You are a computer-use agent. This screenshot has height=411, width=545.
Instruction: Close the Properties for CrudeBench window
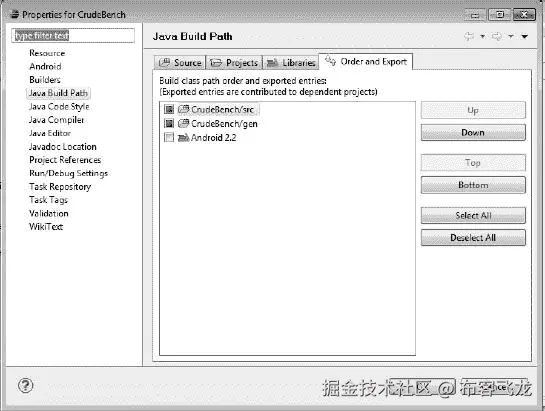524,15
